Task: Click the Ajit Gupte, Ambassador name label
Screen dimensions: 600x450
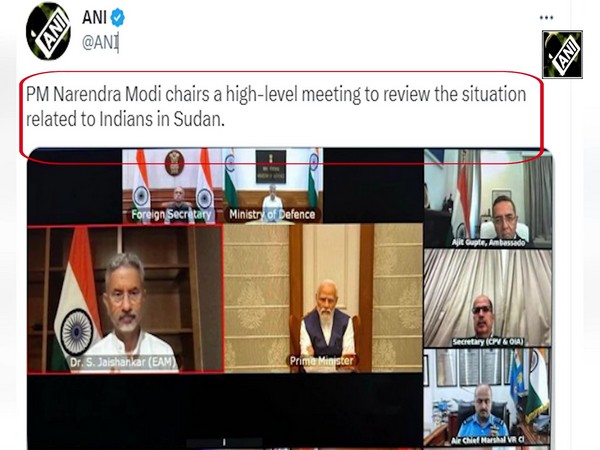Action: point(488,242)
